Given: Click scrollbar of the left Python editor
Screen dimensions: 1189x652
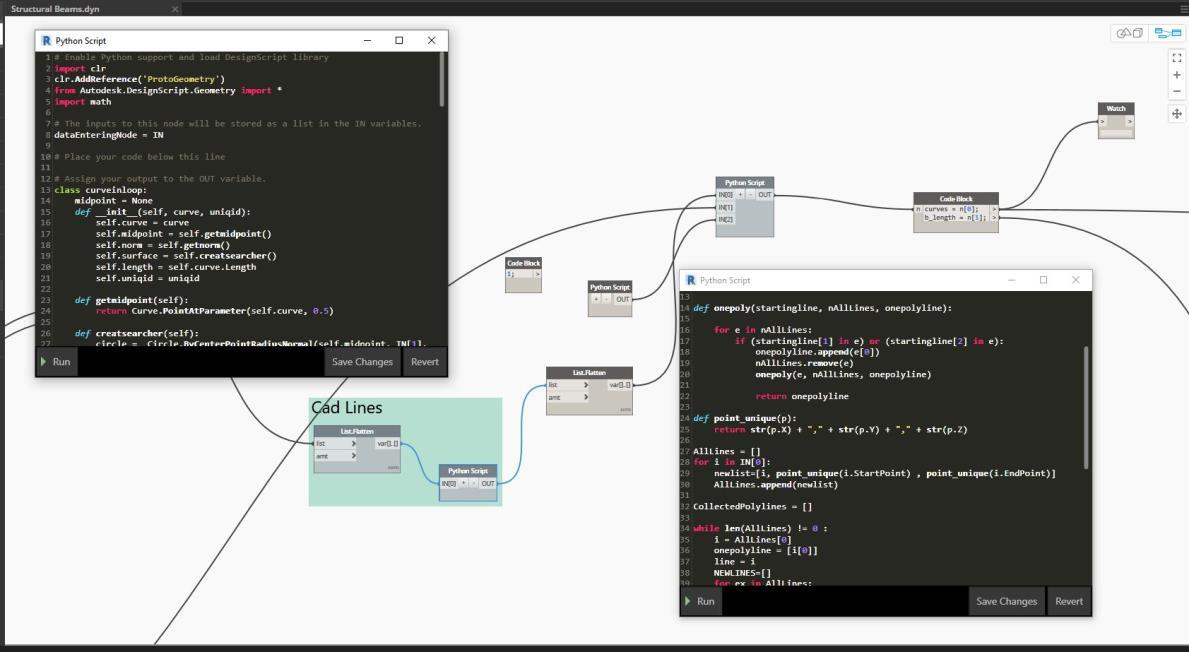Looking at the screenshot, I should (441, 80).
